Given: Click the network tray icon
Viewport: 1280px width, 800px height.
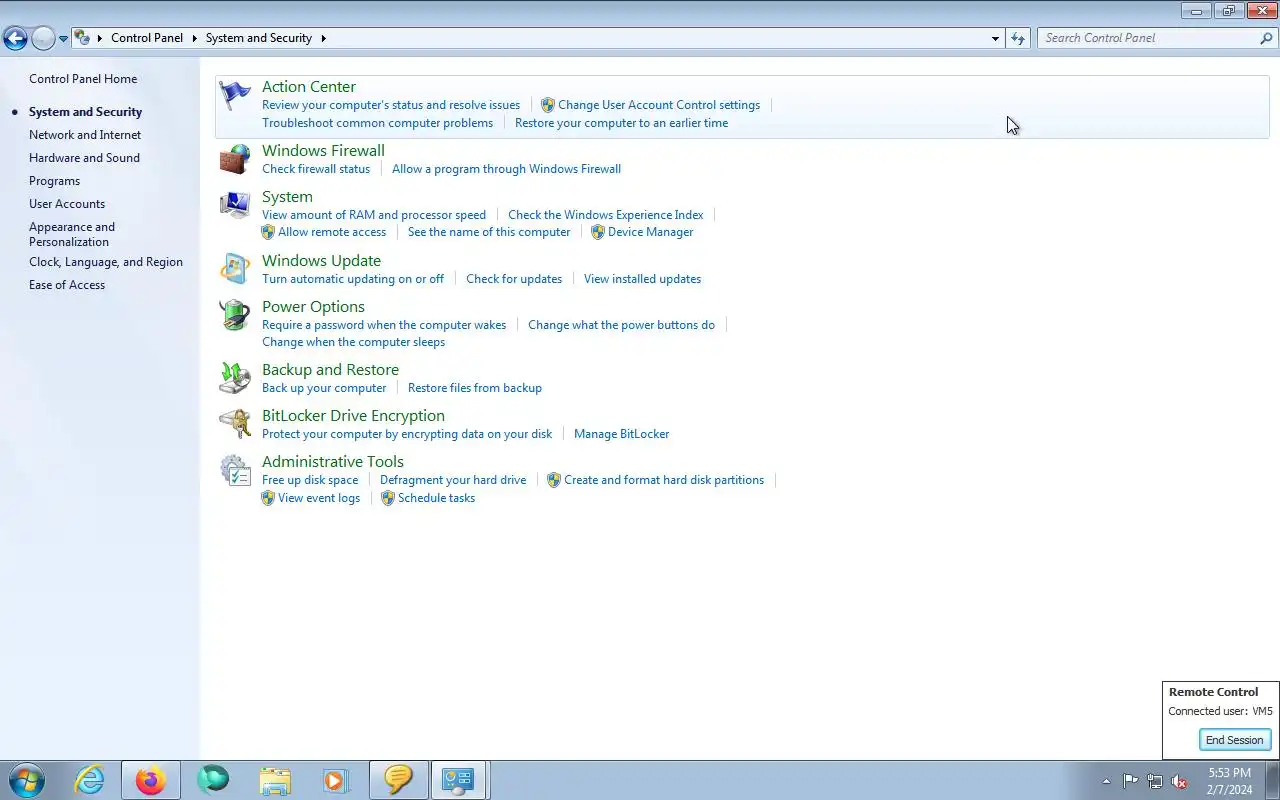Looking at the screenshot, I should pyautogui.click(x=1155, y=781).
